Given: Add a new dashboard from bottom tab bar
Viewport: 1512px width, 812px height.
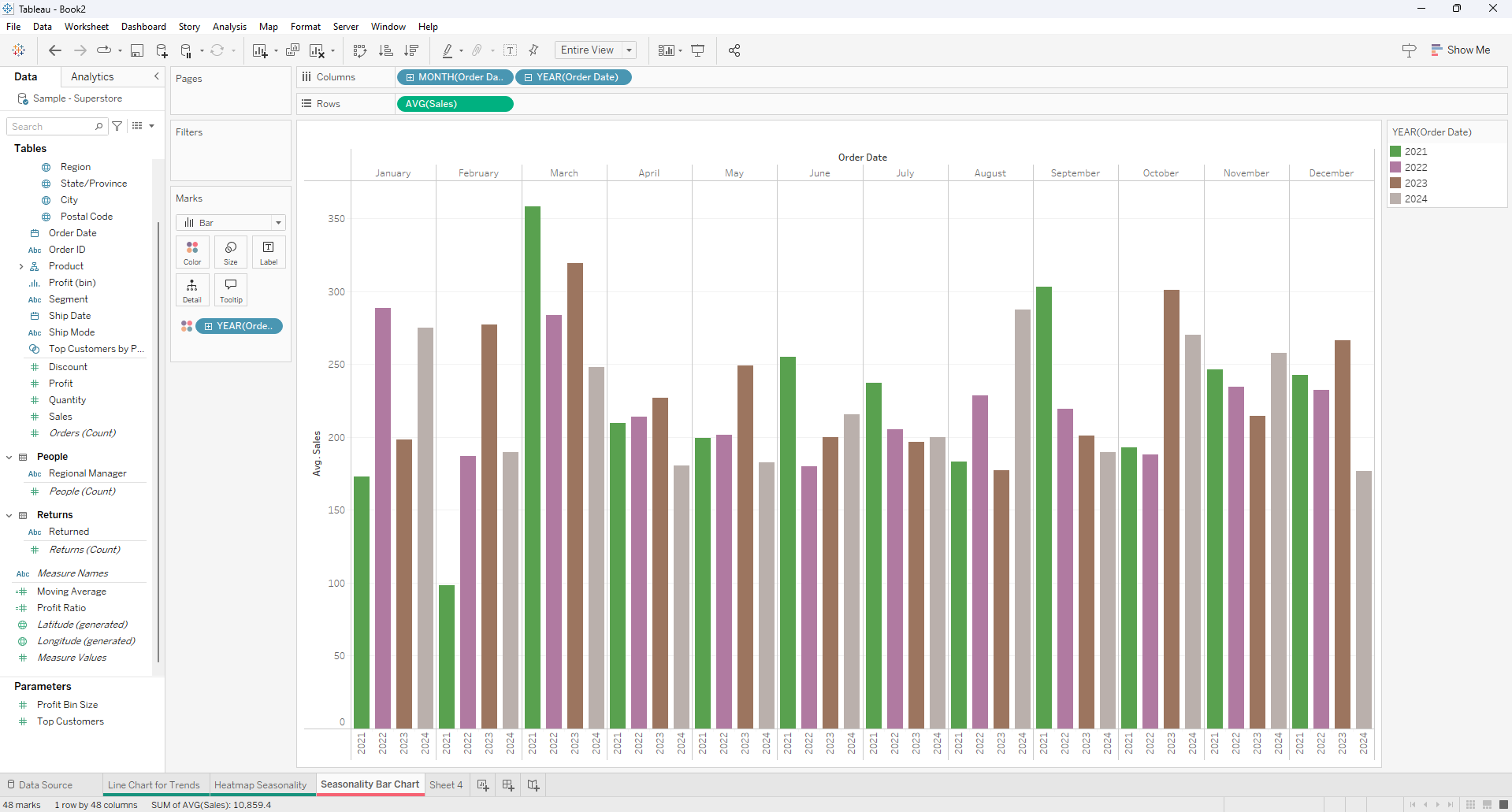Looking at the screenshot, I should click(508, 785).
